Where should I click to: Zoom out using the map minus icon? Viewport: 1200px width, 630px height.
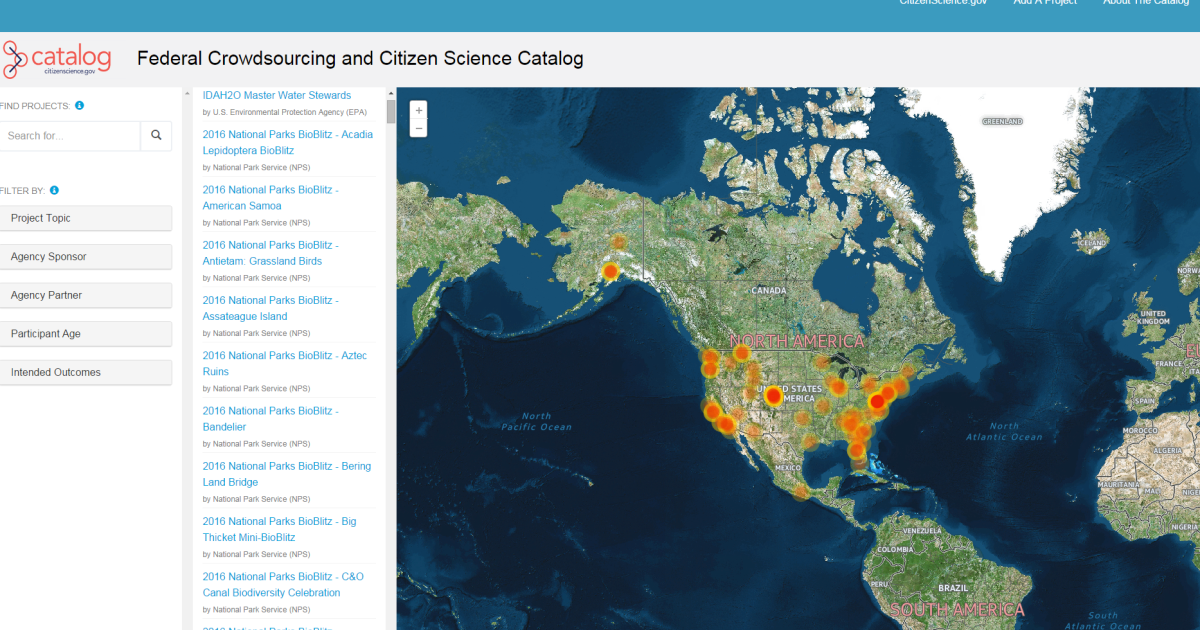point(418,127)
